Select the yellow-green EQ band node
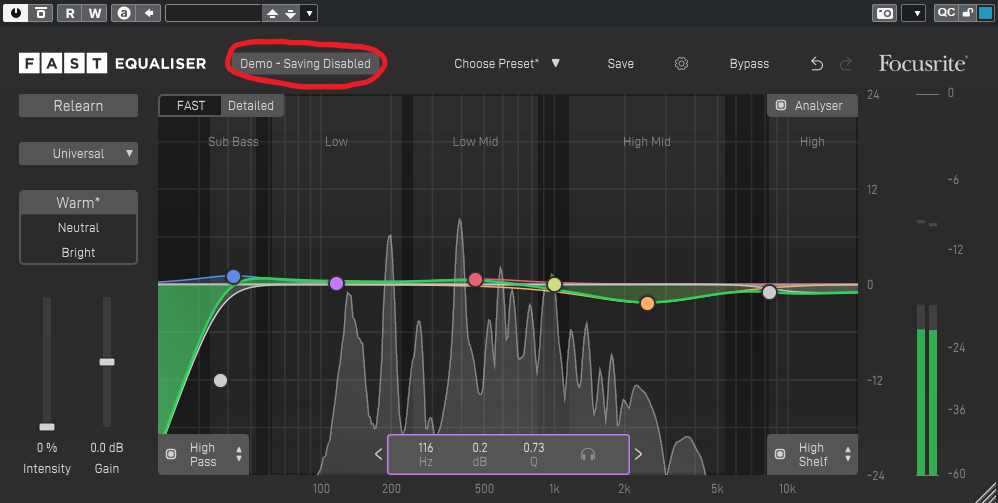Screen dimensions: 998x503 tap(554, 285)
